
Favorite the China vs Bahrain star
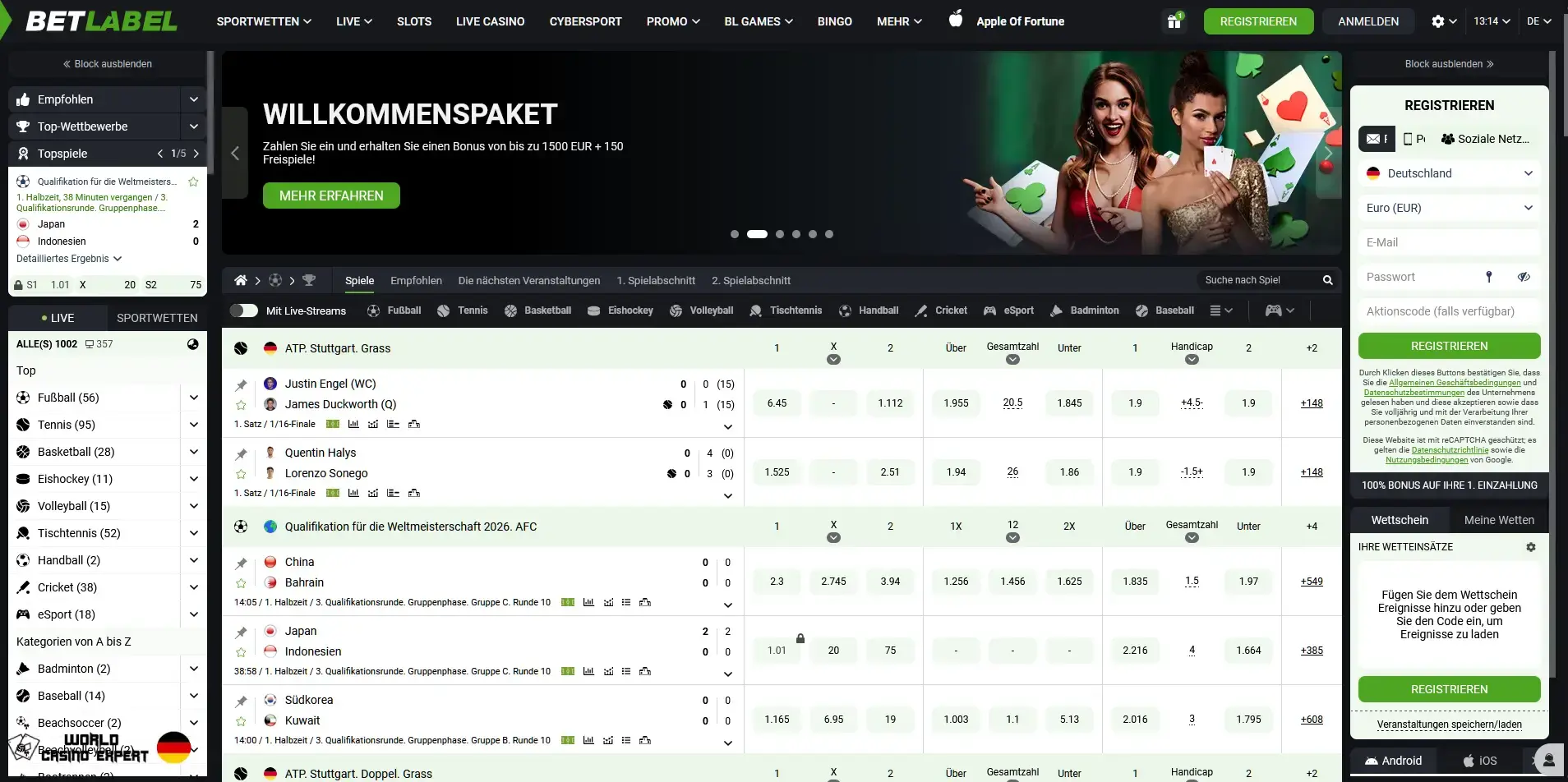[241, 583]
